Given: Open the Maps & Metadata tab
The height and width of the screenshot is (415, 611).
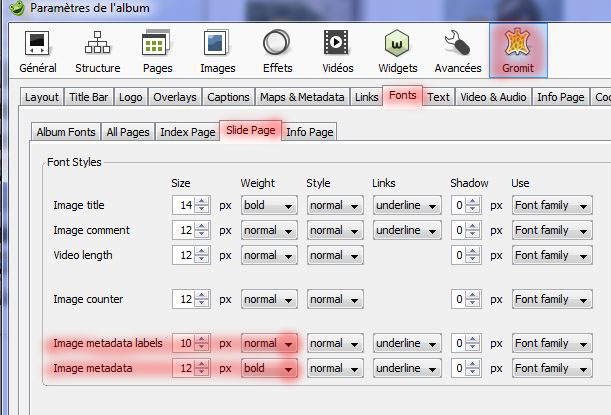Looking at the screenshot, I should pos(302,97).
